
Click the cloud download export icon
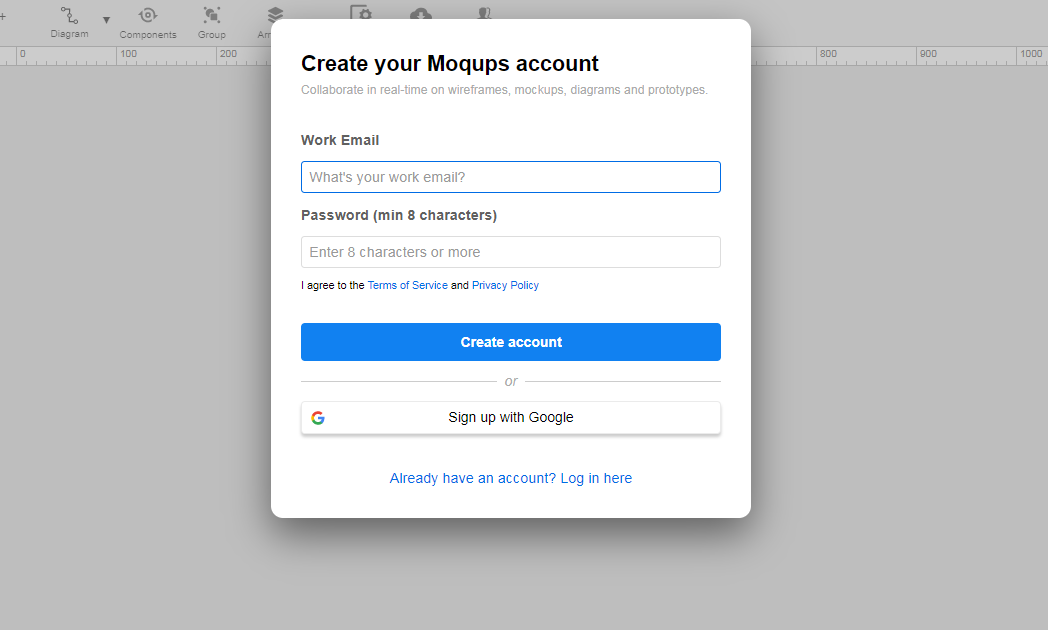(x=421, y=13)
